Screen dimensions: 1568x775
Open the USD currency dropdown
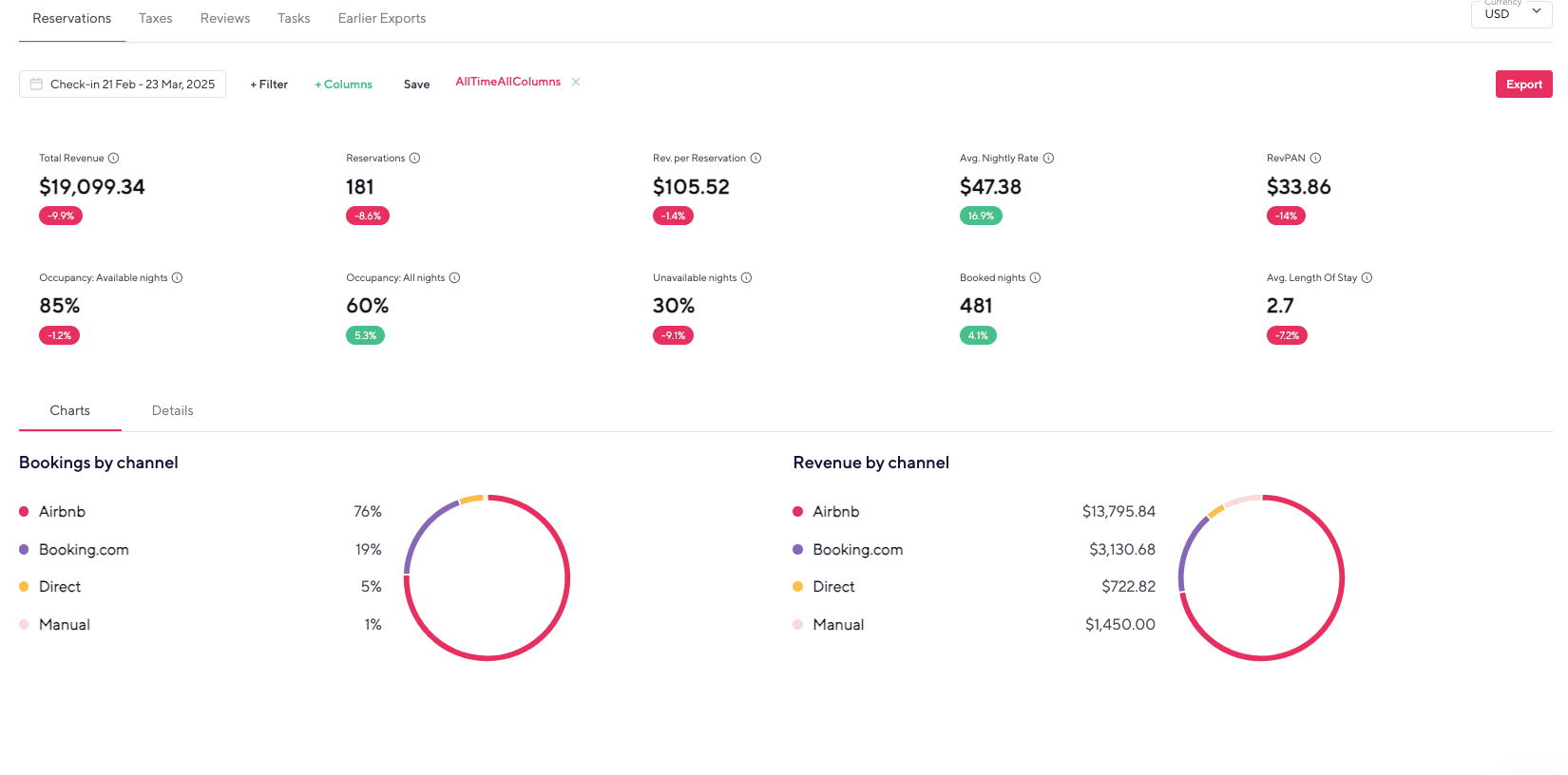[x=1511, y=13]
